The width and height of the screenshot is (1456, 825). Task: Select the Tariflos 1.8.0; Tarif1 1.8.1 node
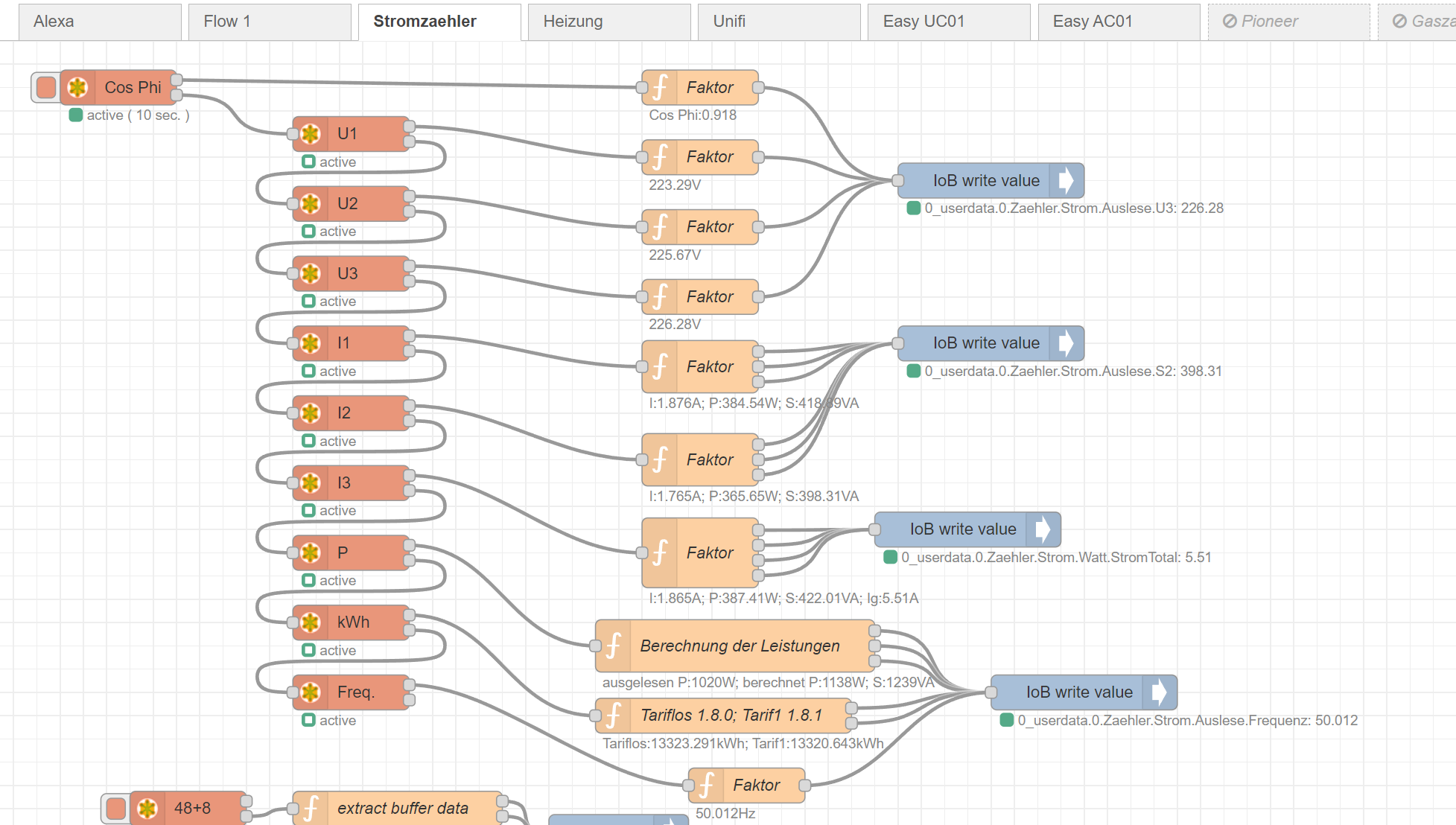[723, 716]
